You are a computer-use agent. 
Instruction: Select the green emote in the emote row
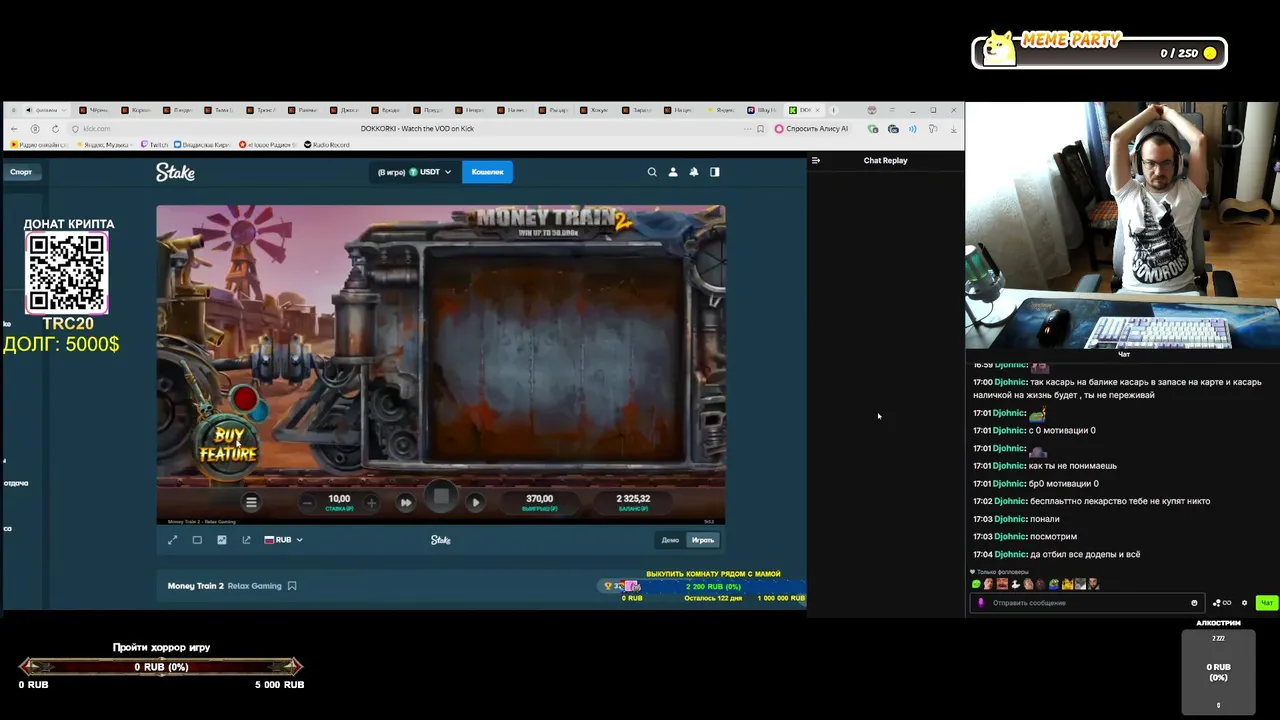977,584
